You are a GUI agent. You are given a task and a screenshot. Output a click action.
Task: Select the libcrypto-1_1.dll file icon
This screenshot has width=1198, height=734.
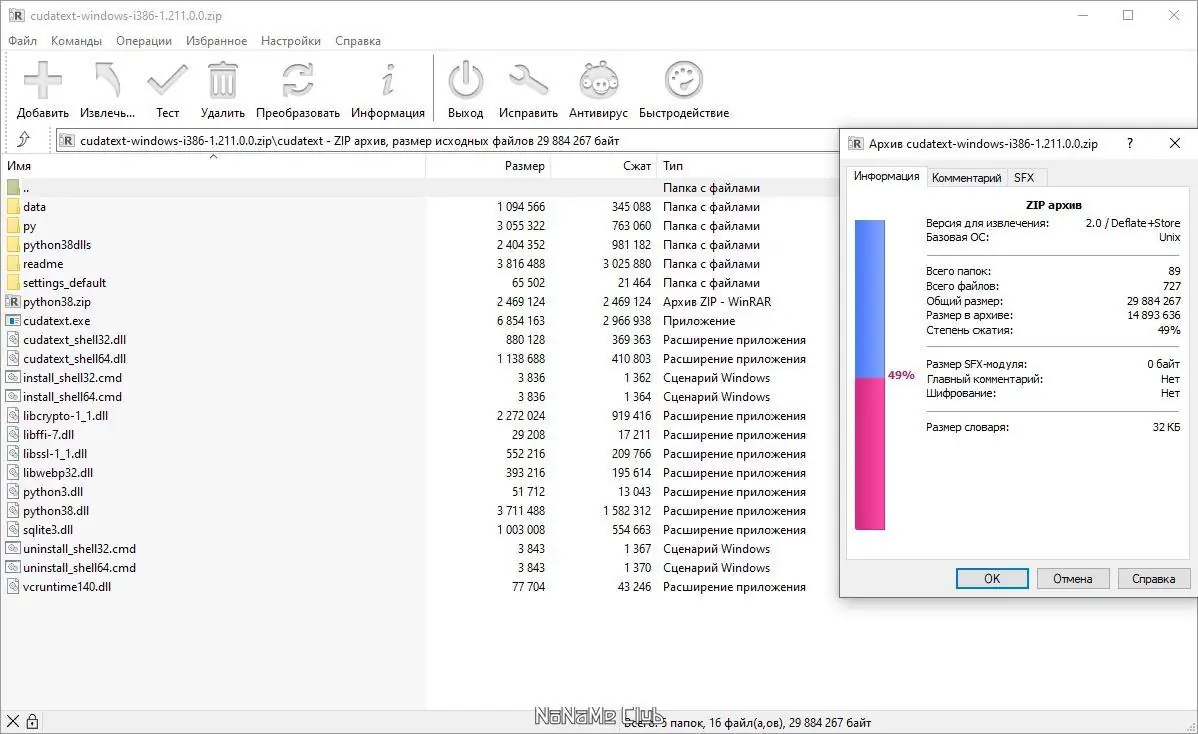(13, 416)
